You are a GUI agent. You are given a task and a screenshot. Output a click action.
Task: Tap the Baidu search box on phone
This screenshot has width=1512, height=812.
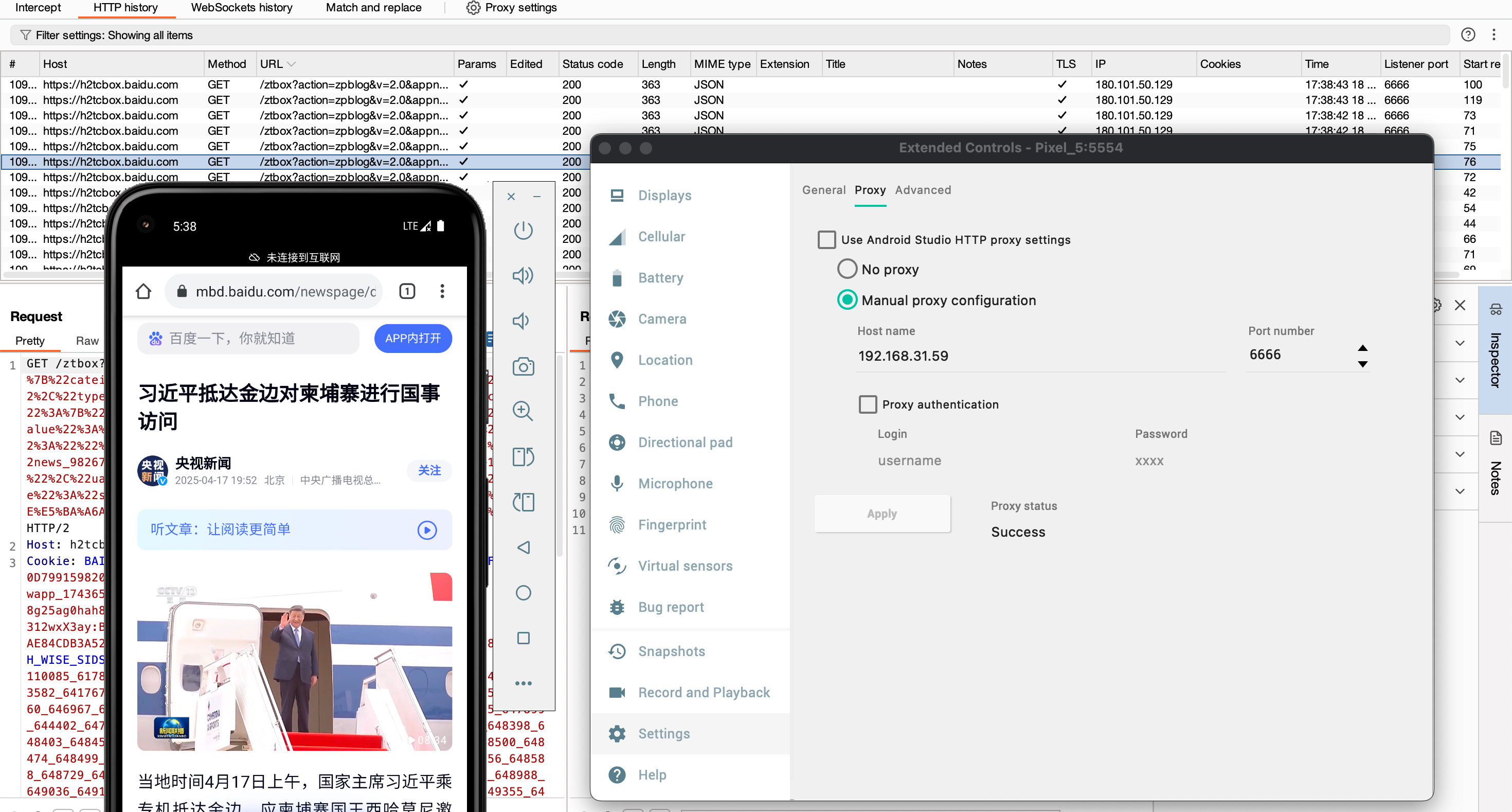(248, 339)
